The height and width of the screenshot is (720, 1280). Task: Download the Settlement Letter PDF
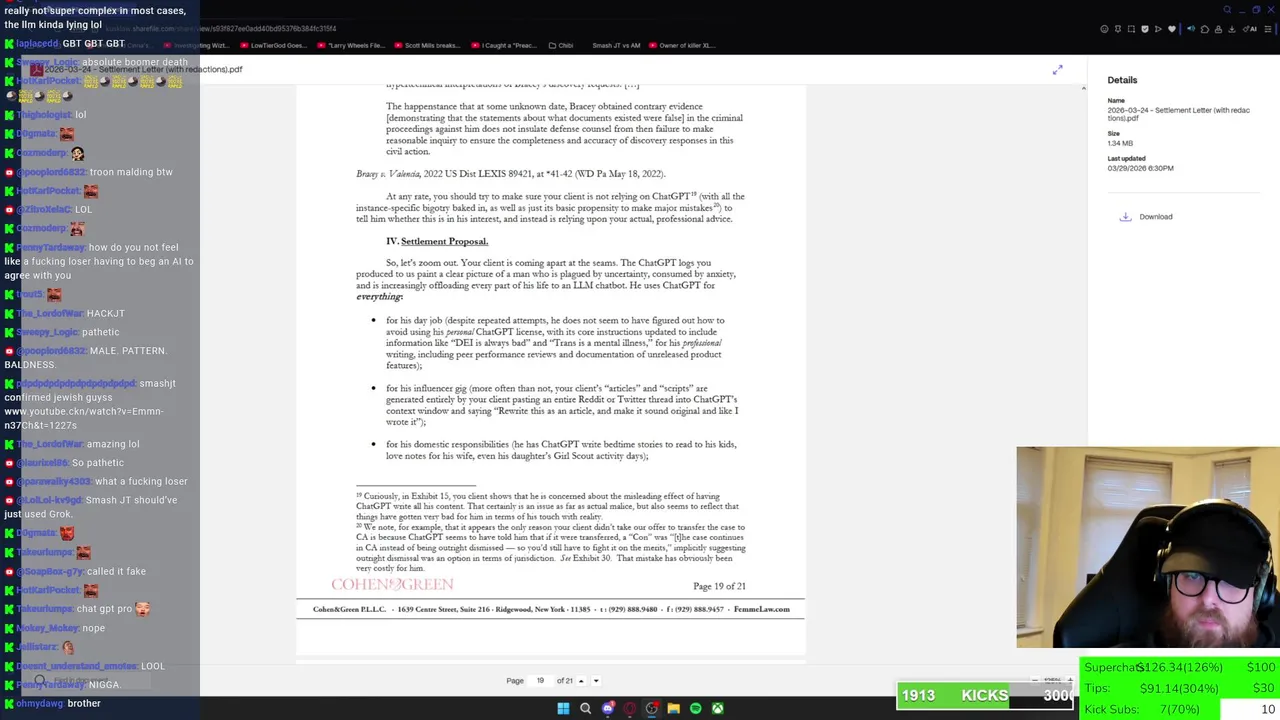(1146, 216)
